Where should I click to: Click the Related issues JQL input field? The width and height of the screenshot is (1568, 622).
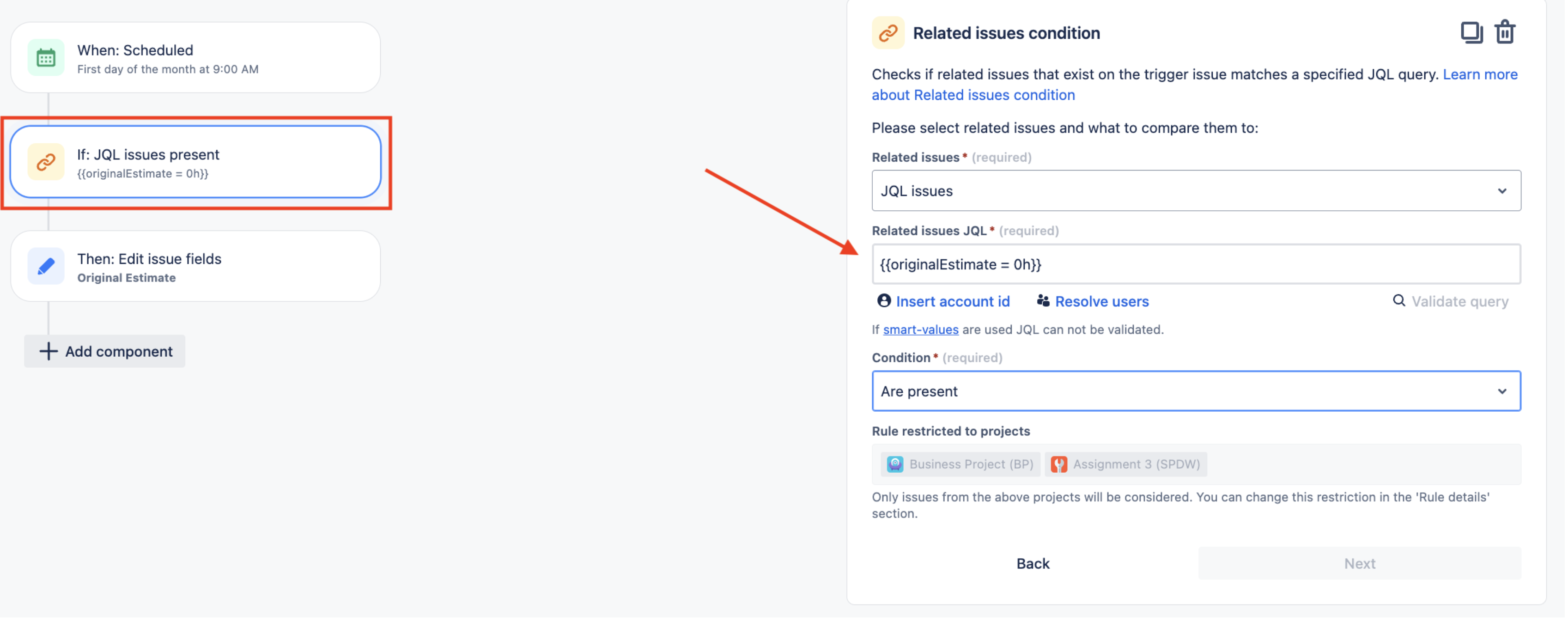[1197, 264]
